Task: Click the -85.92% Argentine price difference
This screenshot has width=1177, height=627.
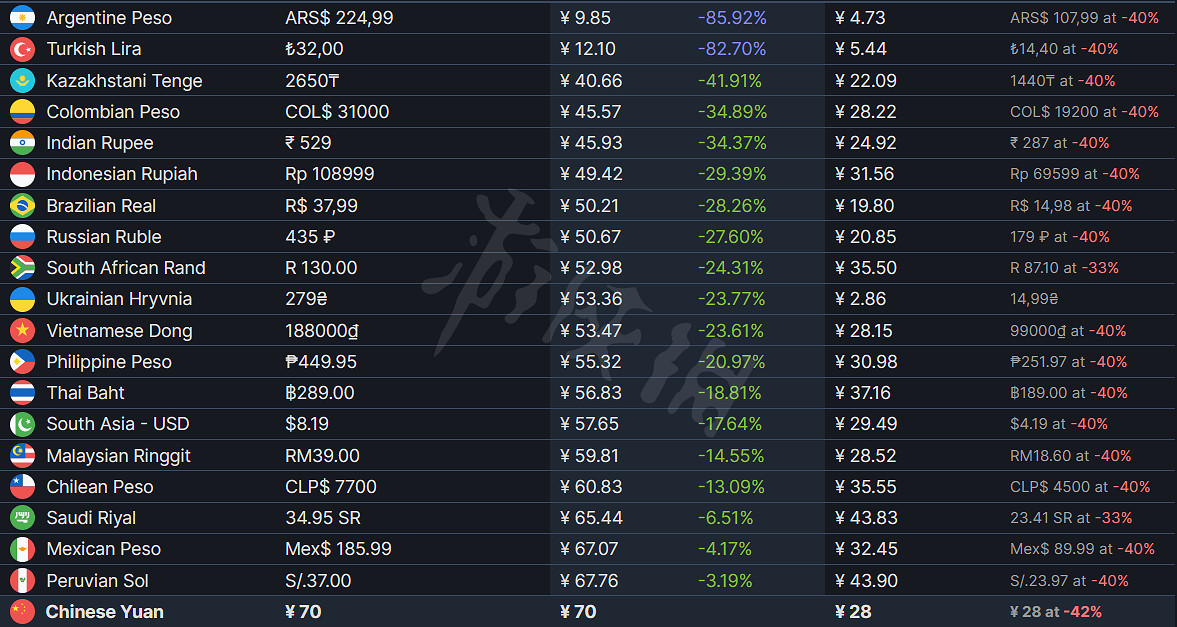Action: (732, 18)
